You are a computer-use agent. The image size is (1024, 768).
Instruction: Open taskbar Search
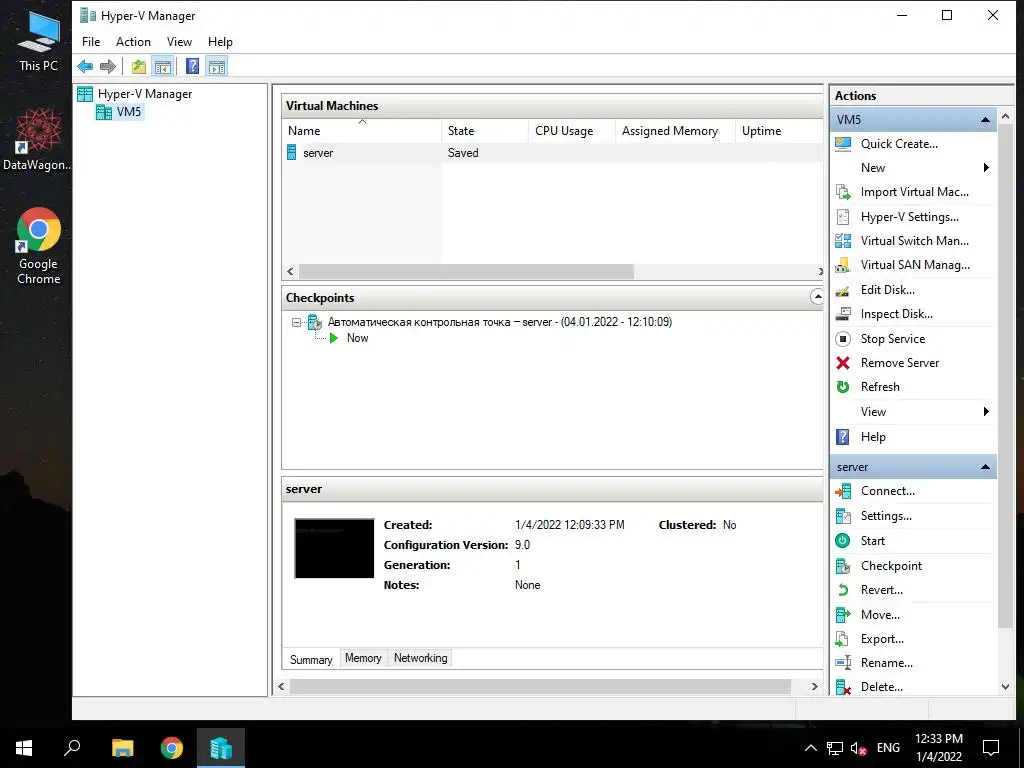[x=72, y=748]
